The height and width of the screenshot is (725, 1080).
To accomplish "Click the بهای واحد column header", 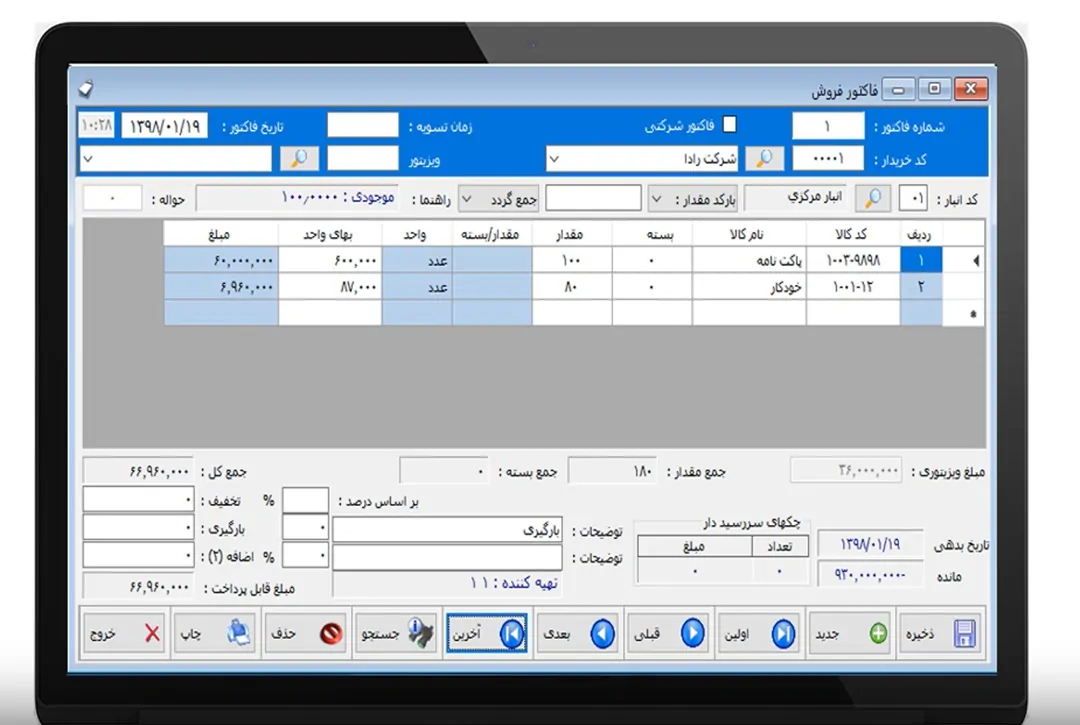I will click(329, 234).
